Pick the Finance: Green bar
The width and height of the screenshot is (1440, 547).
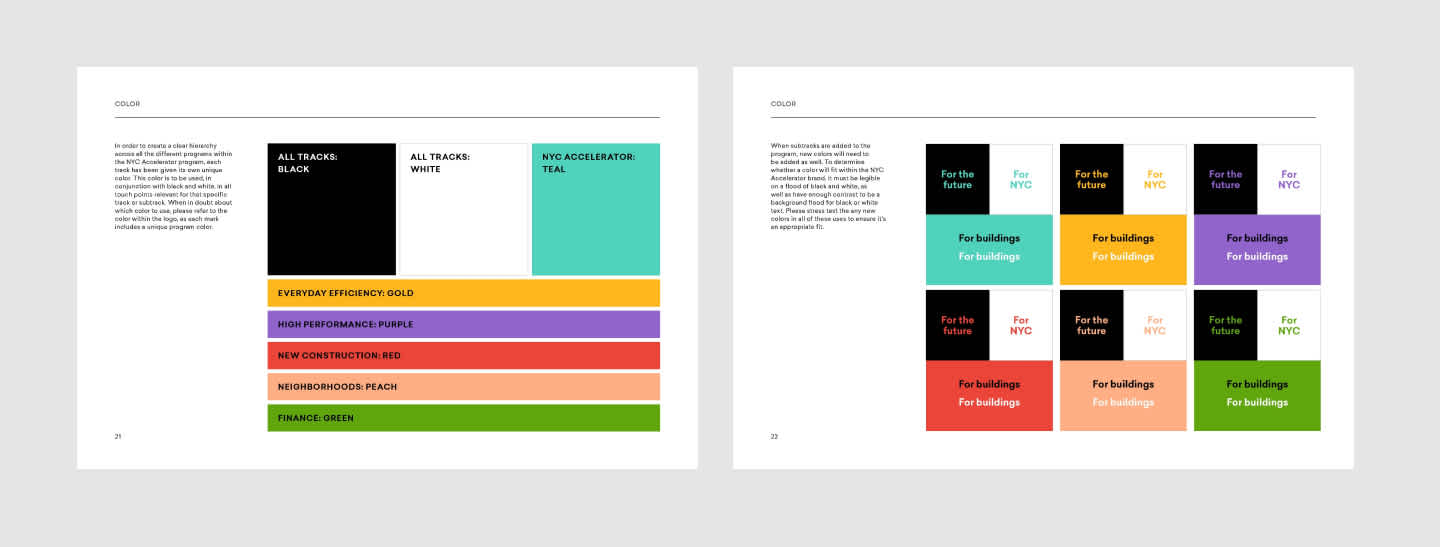(463, 418)
